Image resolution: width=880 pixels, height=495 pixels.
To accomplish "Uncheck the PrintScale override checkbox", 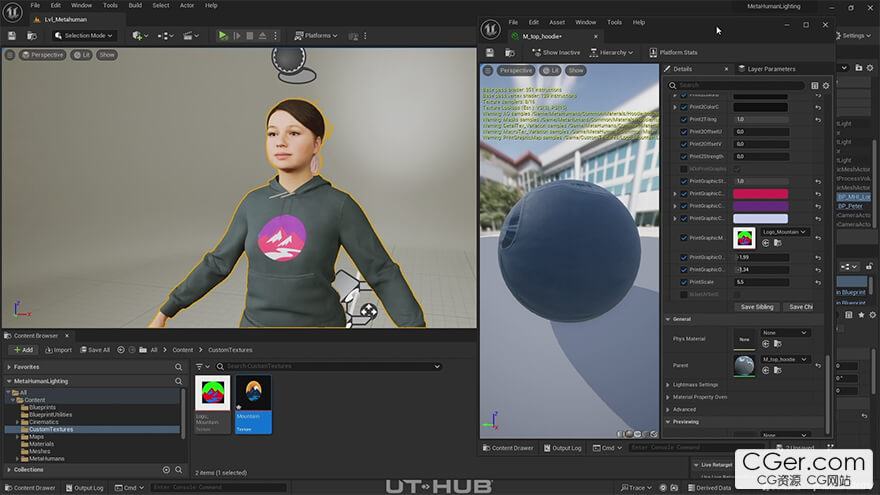I will point(684,282).
